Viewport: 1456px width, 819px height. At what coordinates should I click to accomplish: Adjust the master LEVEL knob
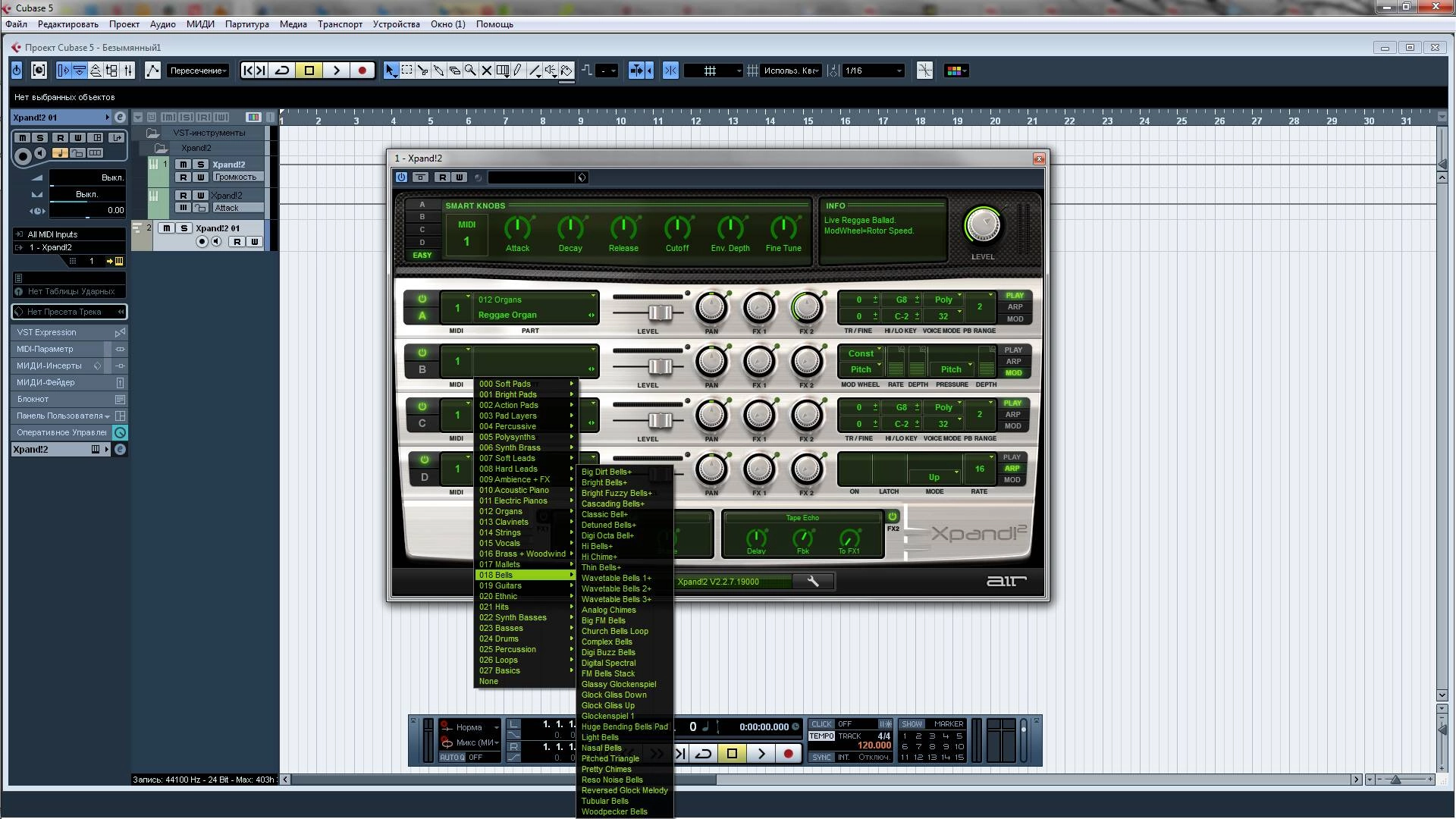tap(983, 225)
